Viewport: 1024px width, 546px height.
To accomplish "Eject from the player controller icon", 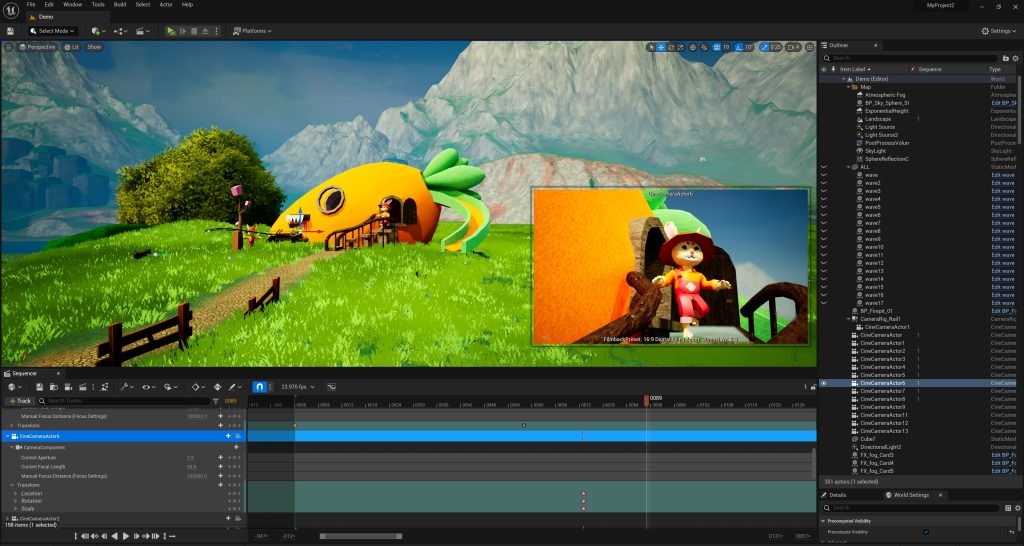I will 205,31.
